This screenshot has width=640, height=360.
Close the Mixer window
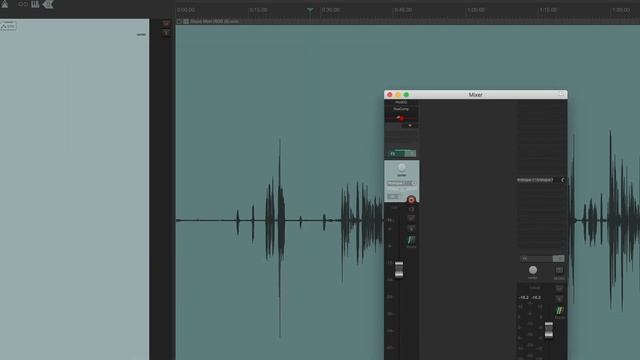click(390, 95)
